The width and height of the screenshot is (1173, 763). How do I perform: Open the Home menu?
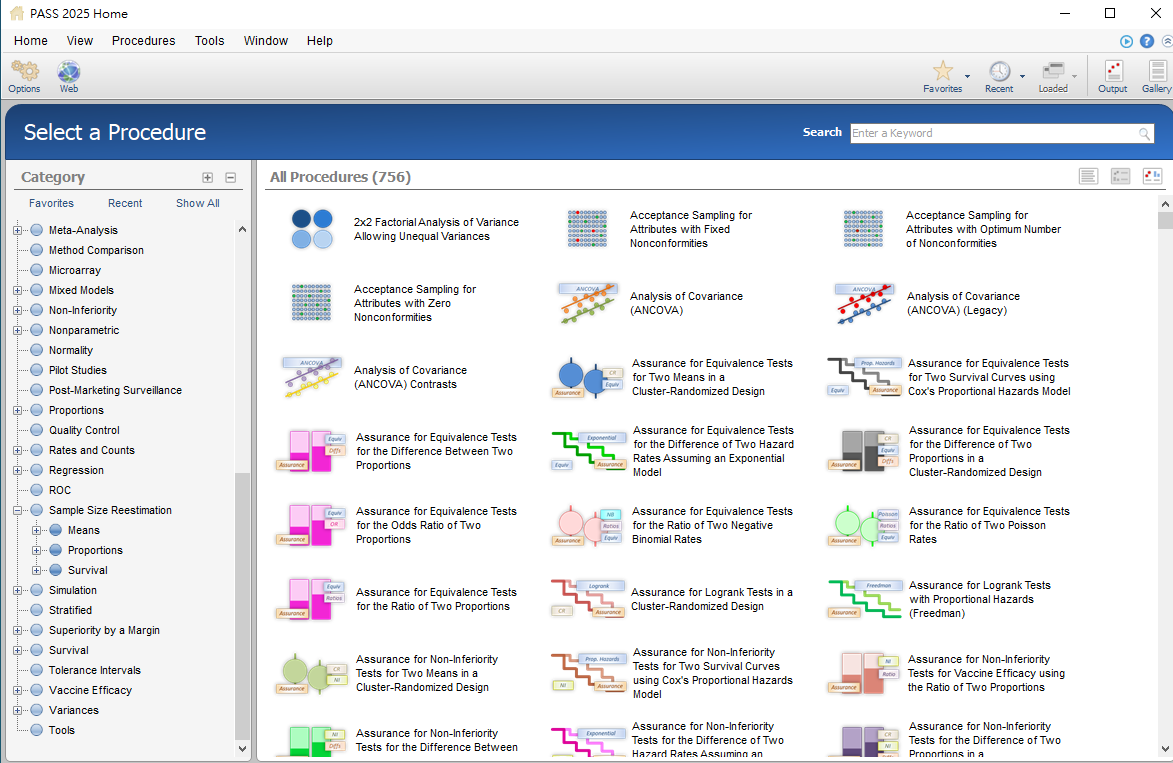pos(31,40)
